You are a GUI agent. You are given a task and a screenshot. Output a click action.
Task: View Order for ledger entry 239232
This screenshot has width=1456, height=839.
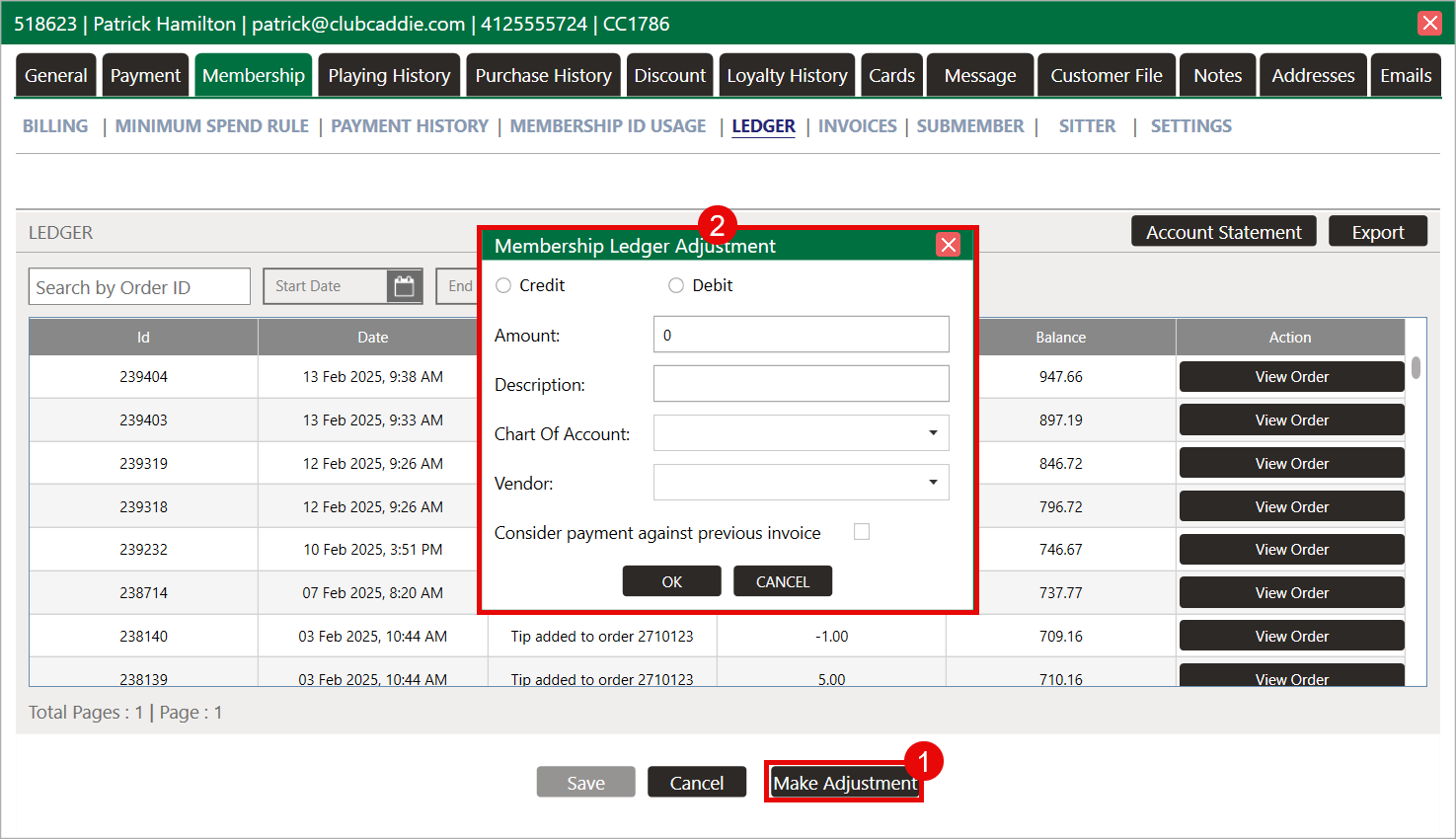tap(1291, 550)
